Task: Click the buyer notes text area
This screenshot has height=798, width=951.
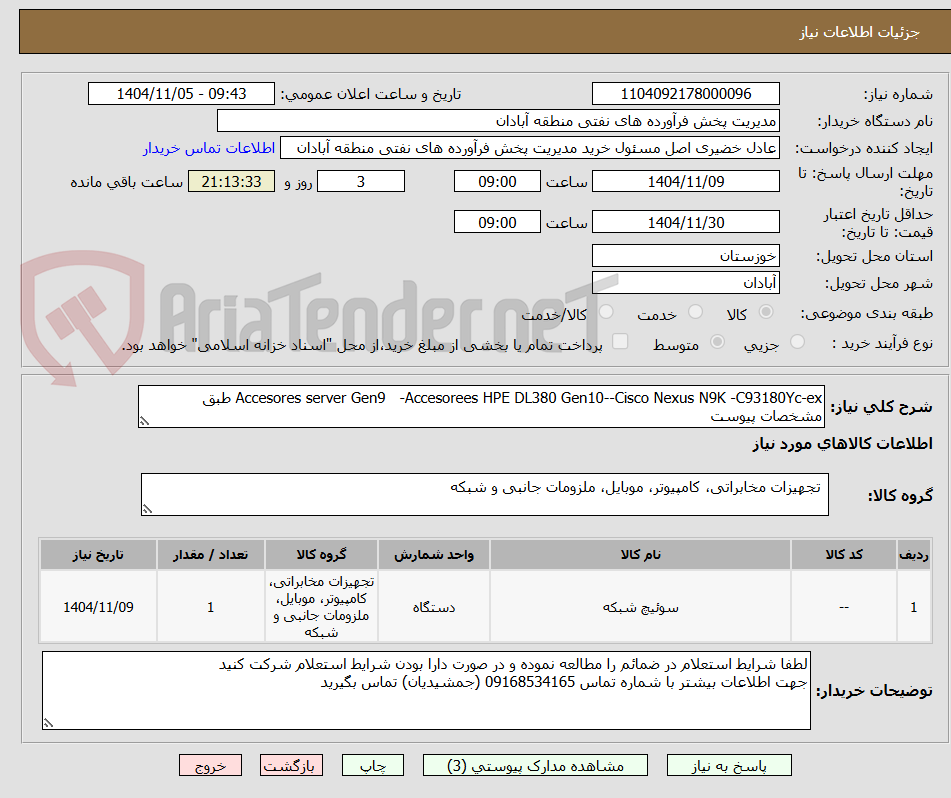Action: click(x=426, y=691)
